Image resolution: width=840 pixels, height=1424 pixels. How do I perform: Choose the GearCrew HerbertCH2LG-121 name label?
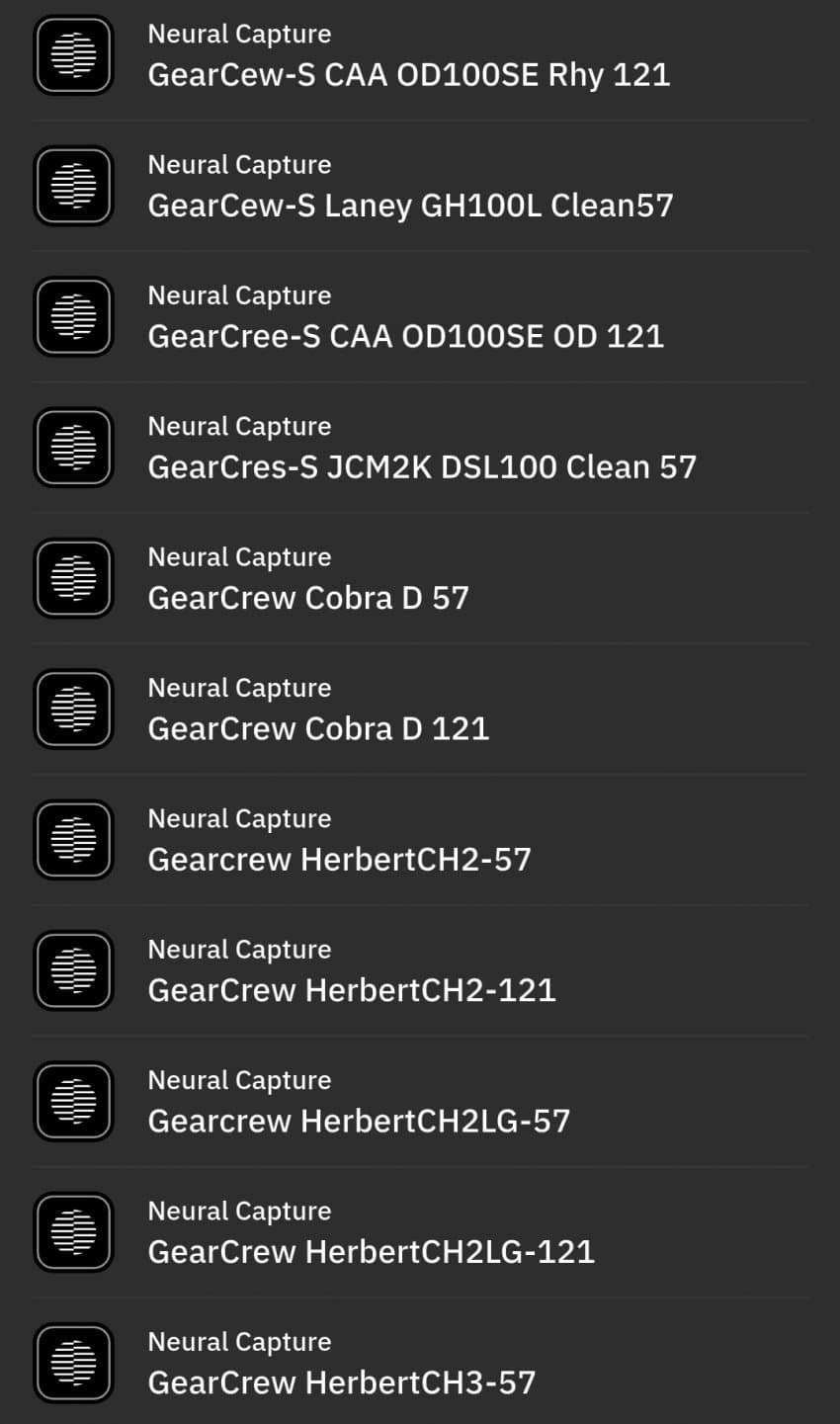click(371, 1252)
